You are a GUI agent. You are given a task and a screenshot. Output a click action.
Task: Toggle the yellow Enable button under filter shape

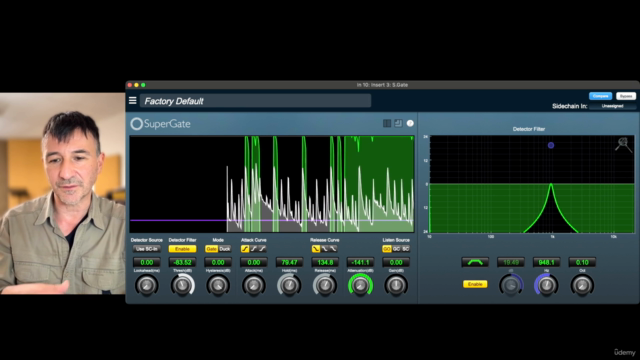pyautogui.click(x=475, y=284)
